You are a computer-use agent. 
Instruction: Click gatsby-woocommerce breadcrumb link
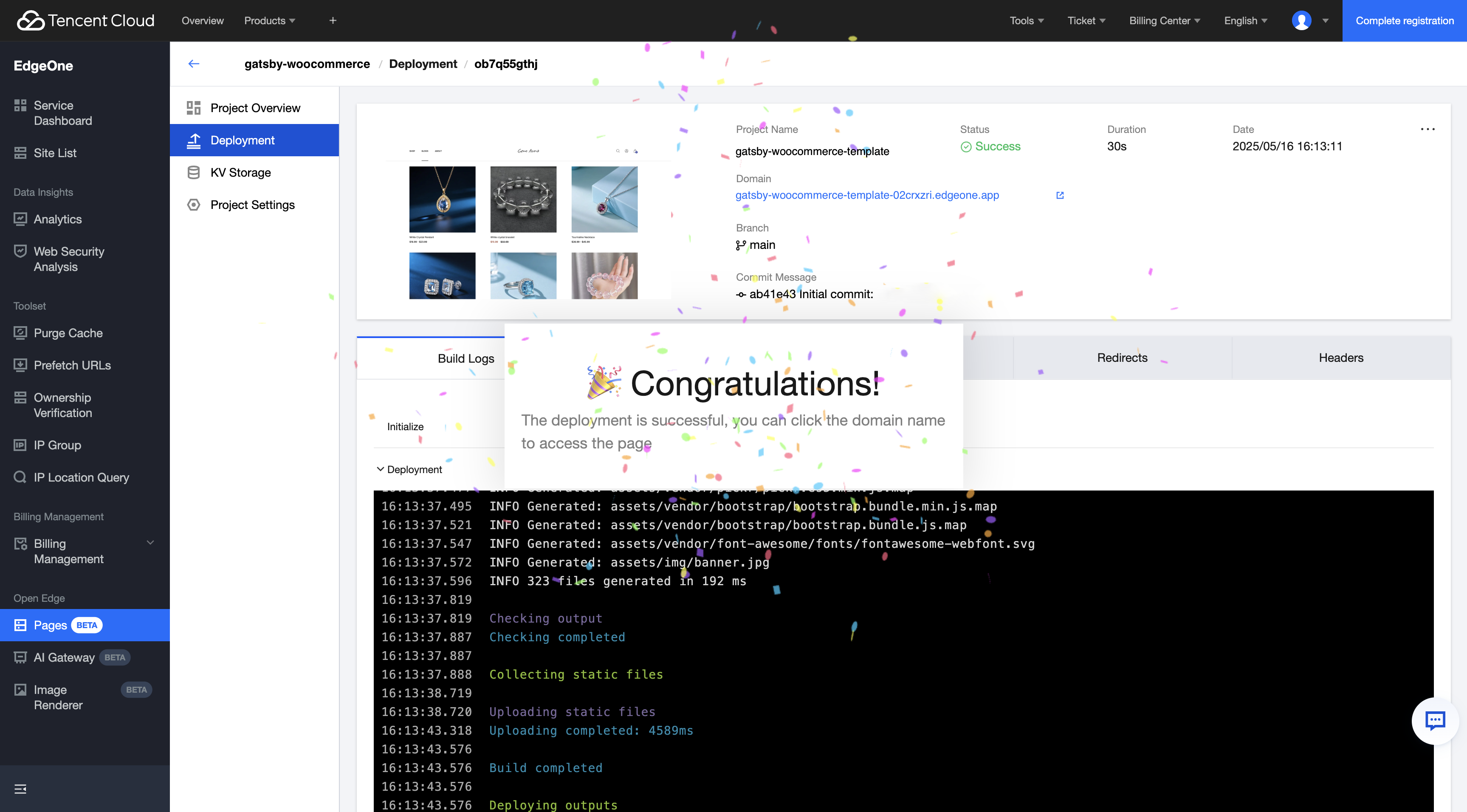(307, 64)
